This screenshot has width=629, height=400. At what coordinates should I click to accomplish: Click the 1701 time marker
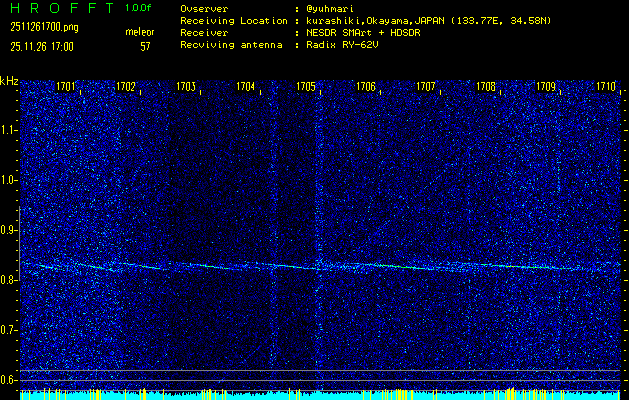click(x=66, y=87)
